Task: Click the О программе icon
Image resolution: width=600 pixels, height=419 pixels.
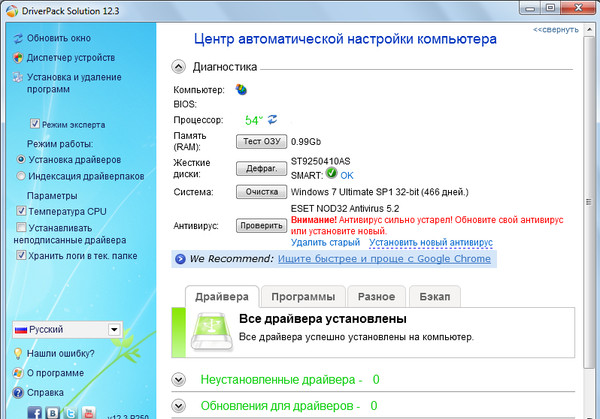Action: coord(18,373)
